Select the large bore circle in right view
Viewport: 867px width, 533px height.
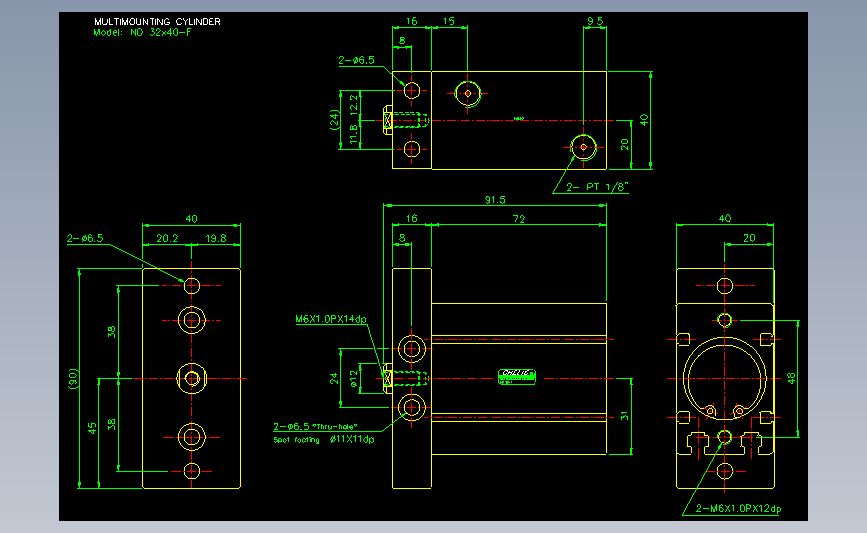[724, 379]
